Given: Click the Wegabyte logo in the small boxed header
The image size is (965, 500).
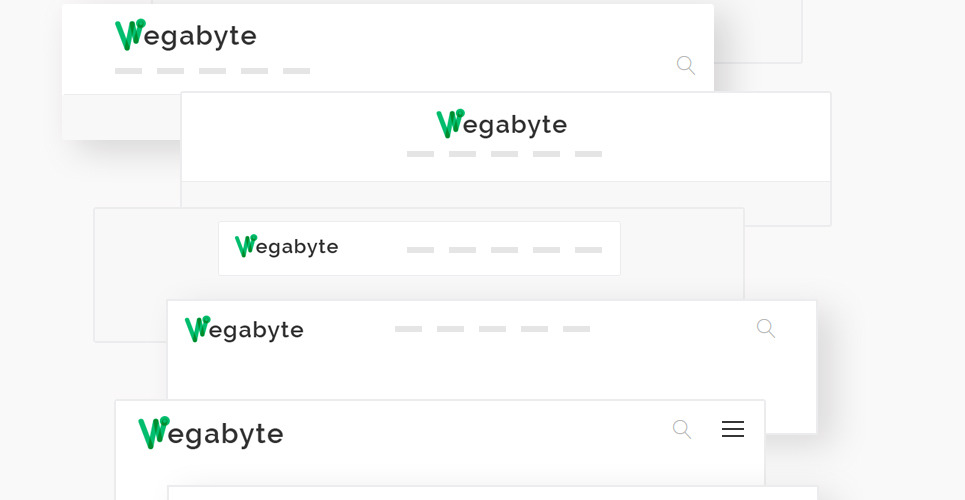Looking at the screenshot, I should click(x=287, y=247).
